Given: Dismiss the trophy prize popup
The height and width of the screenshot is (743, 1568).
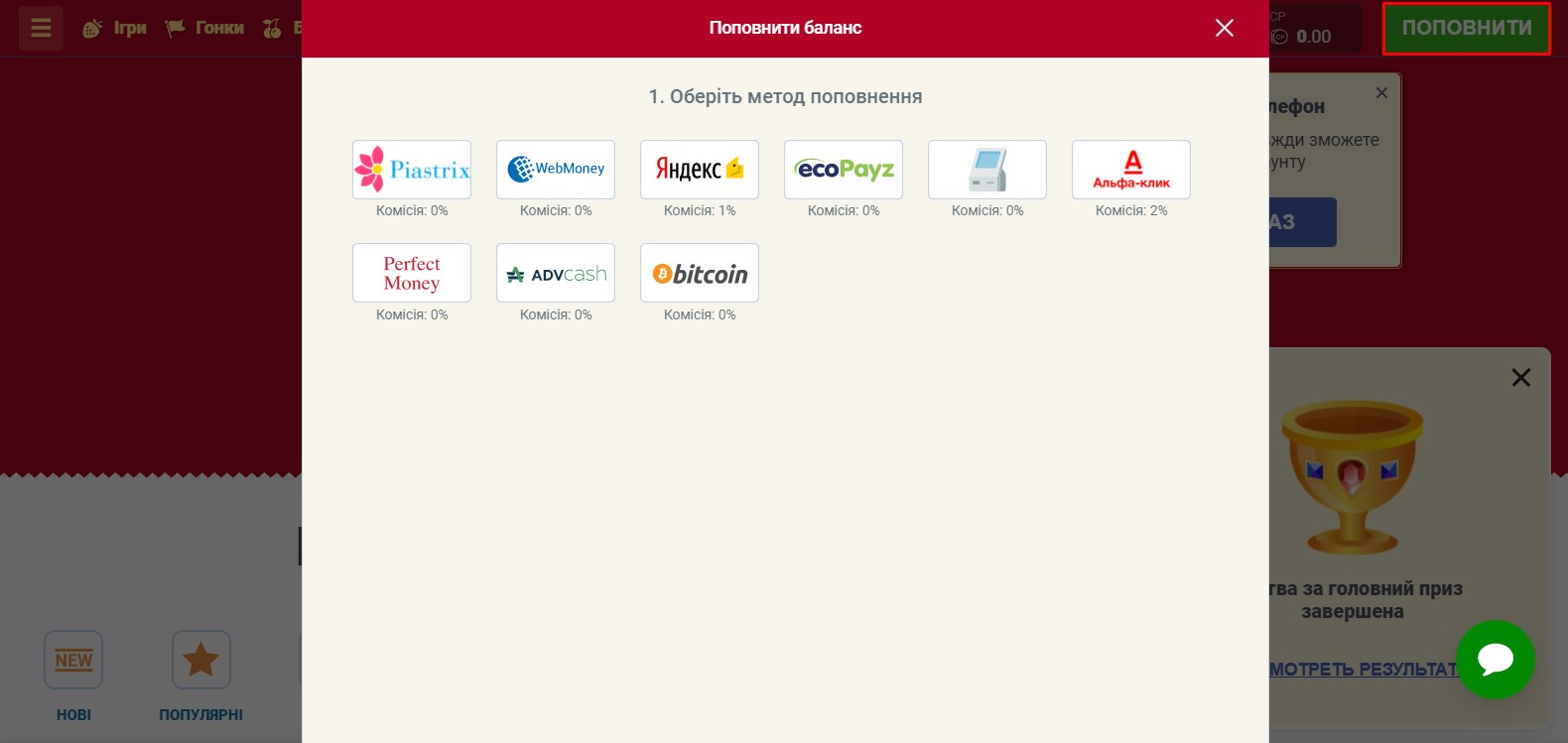Looking at the screenshot, I should click(x=1520, y=378).
